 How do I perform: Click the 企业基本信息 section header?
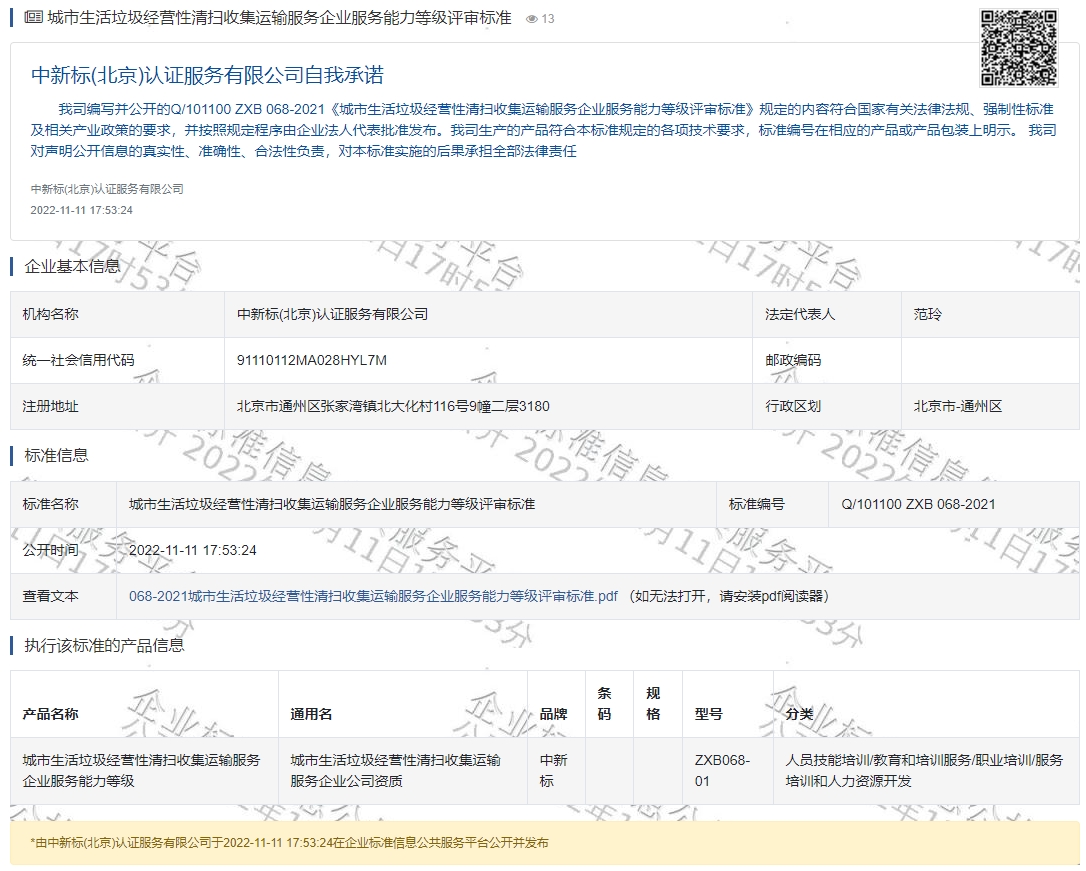tap(72, 266)
